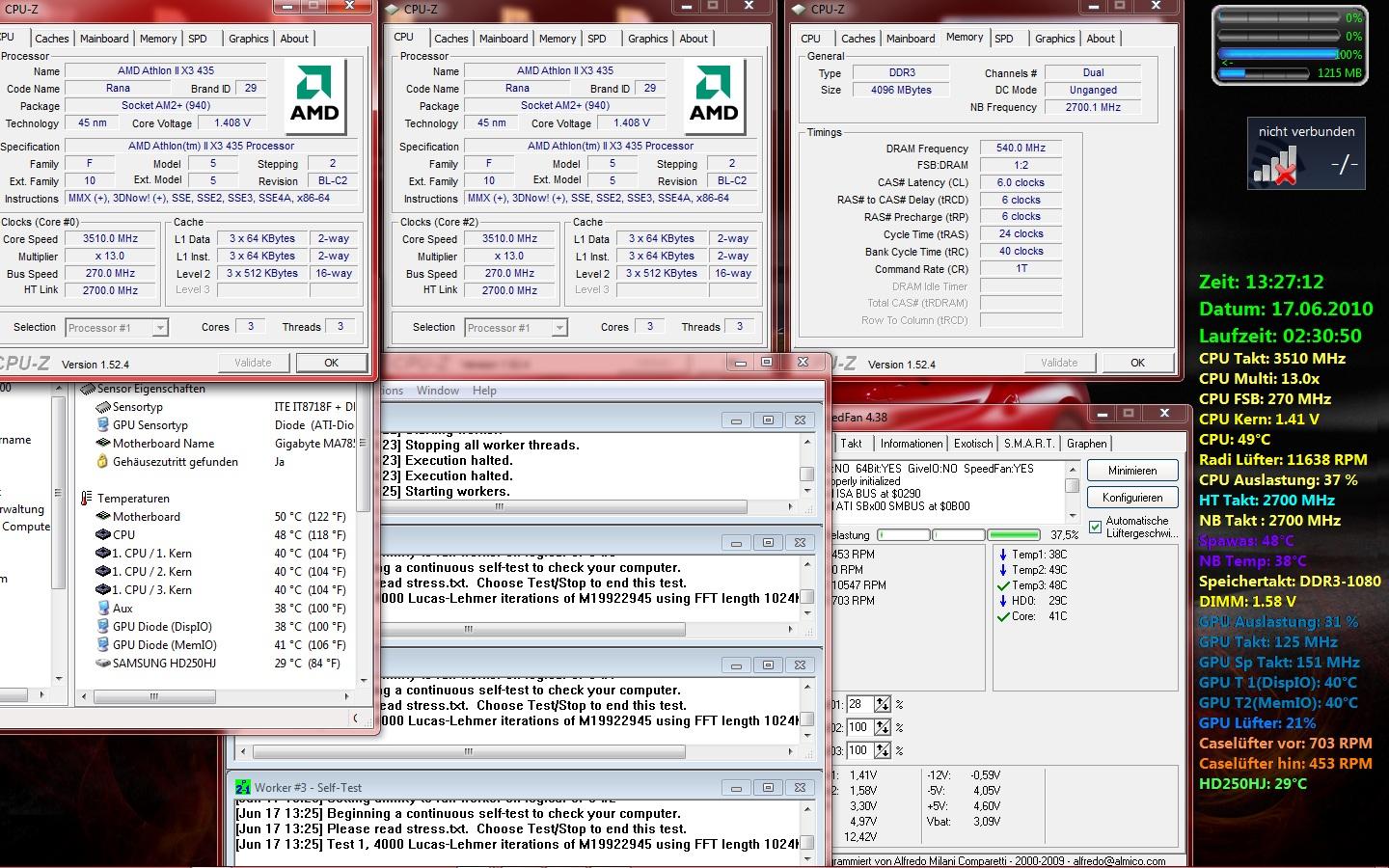
Task: Click OK in the leftmost CPU-Z window
Action: 331,363
